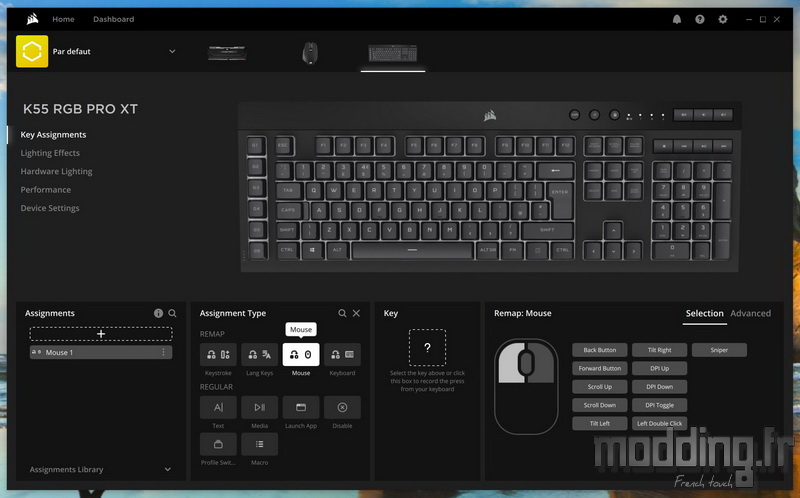Go to the Home tab
Screen dimensions: 800x498
[63, 19]
